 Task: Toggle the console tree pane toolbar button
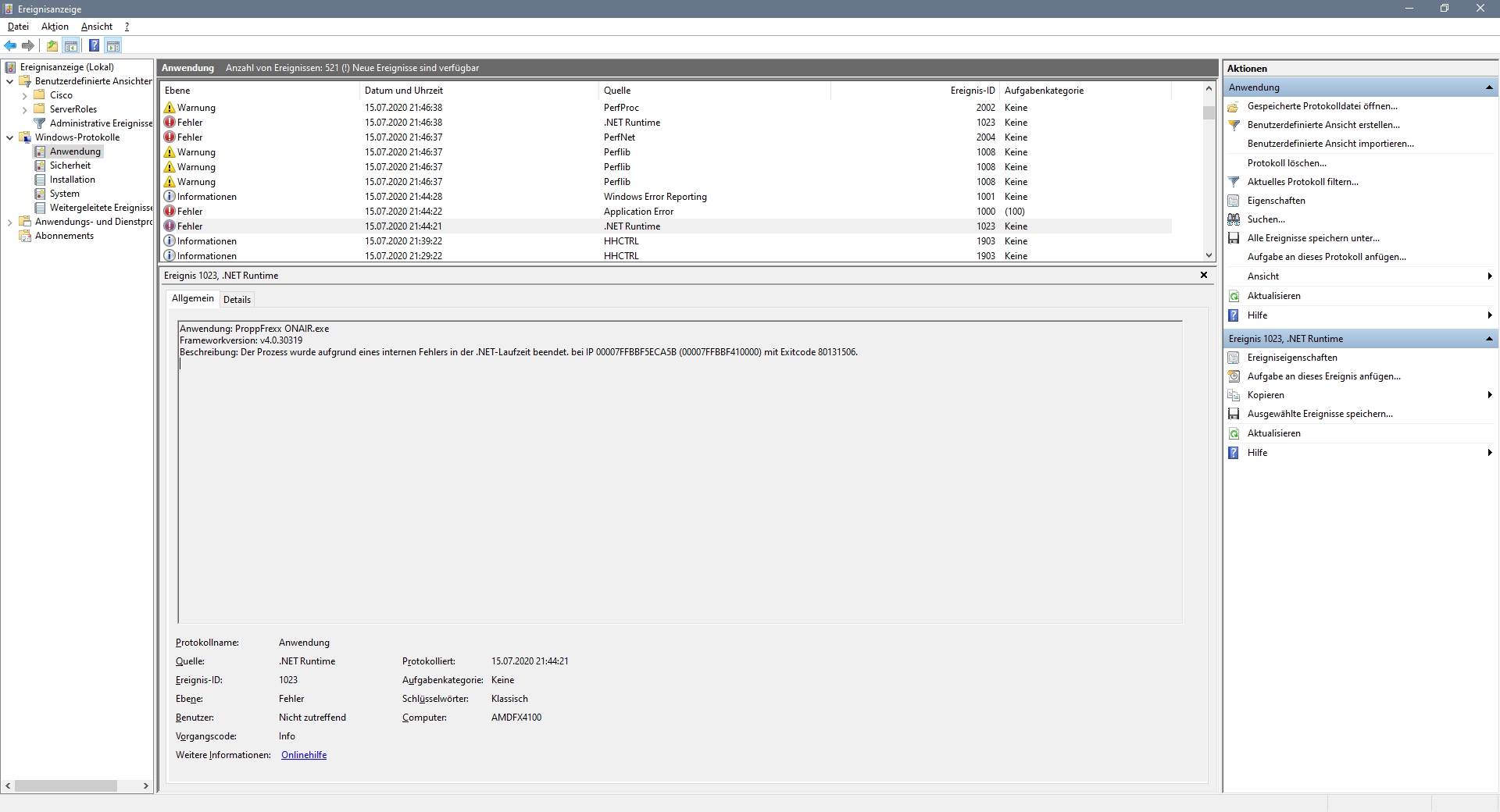pos(71,45)
